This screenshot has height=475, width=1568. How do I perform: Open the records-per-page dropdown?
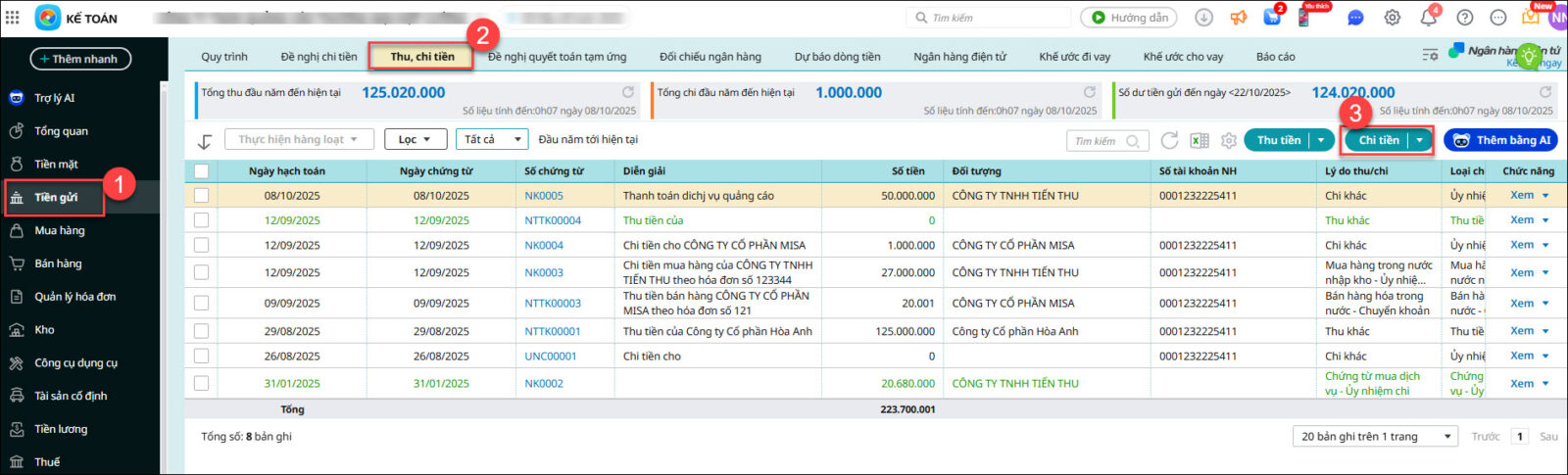(x=1375, y=437)
